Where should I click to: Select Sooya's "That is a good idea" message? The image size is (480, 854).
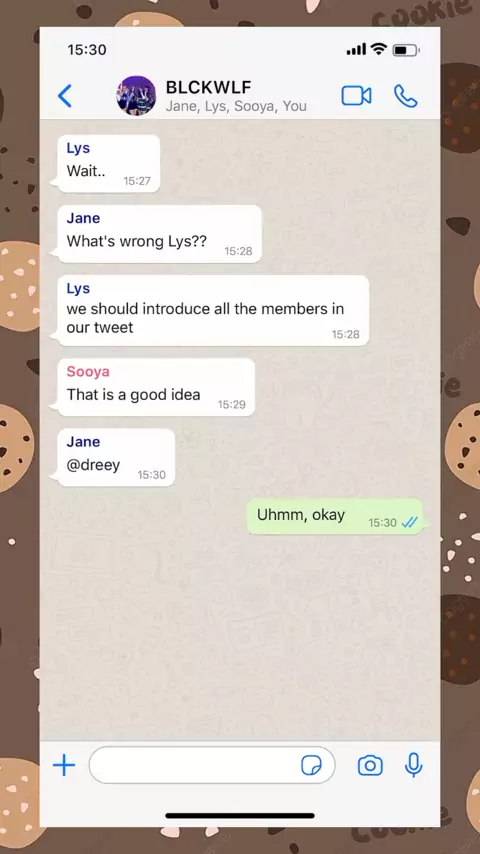155,387
